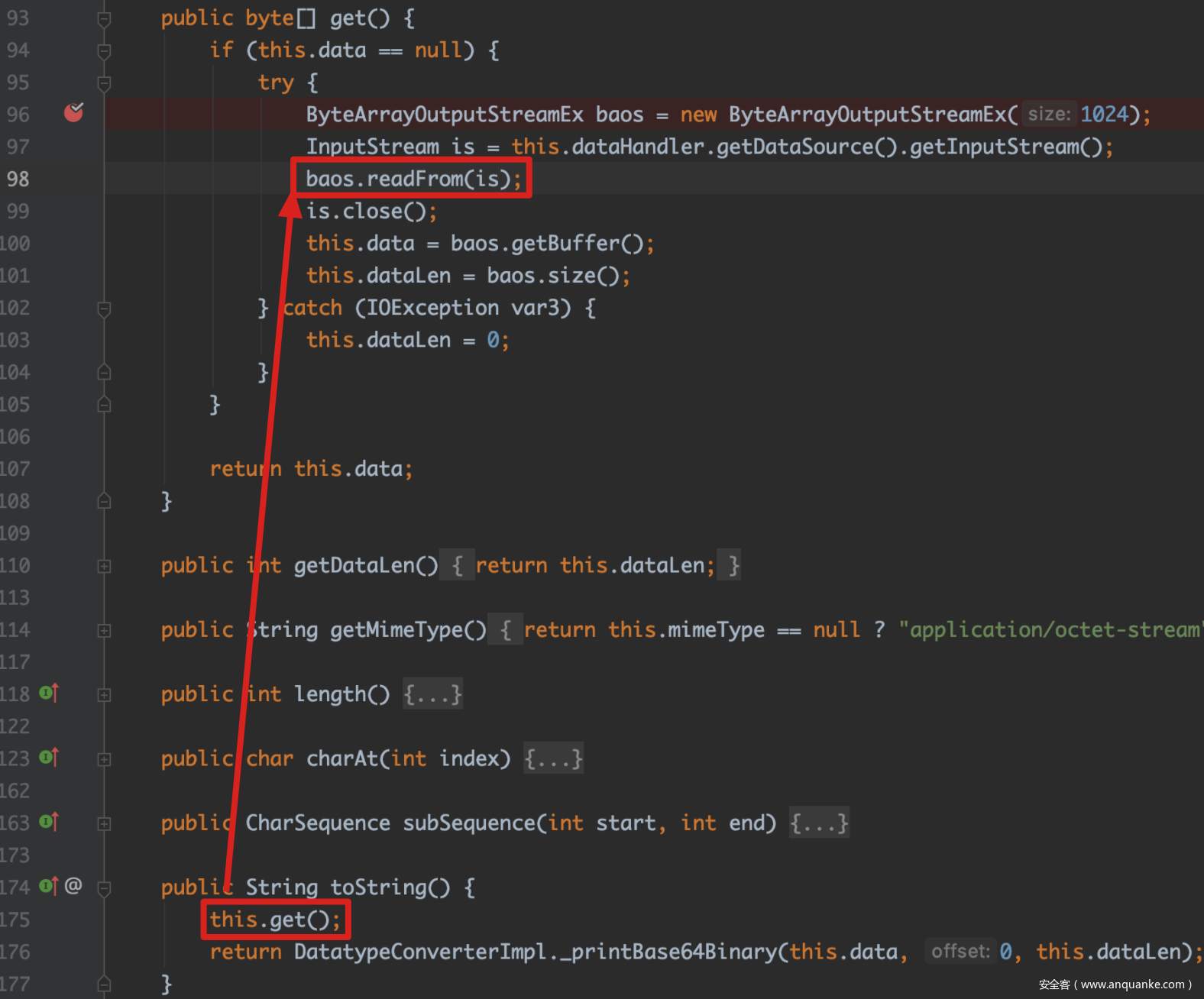Expand the folded subSequence body placeholder
This screenshot has height=999, width=1204.
pos(819,823)
